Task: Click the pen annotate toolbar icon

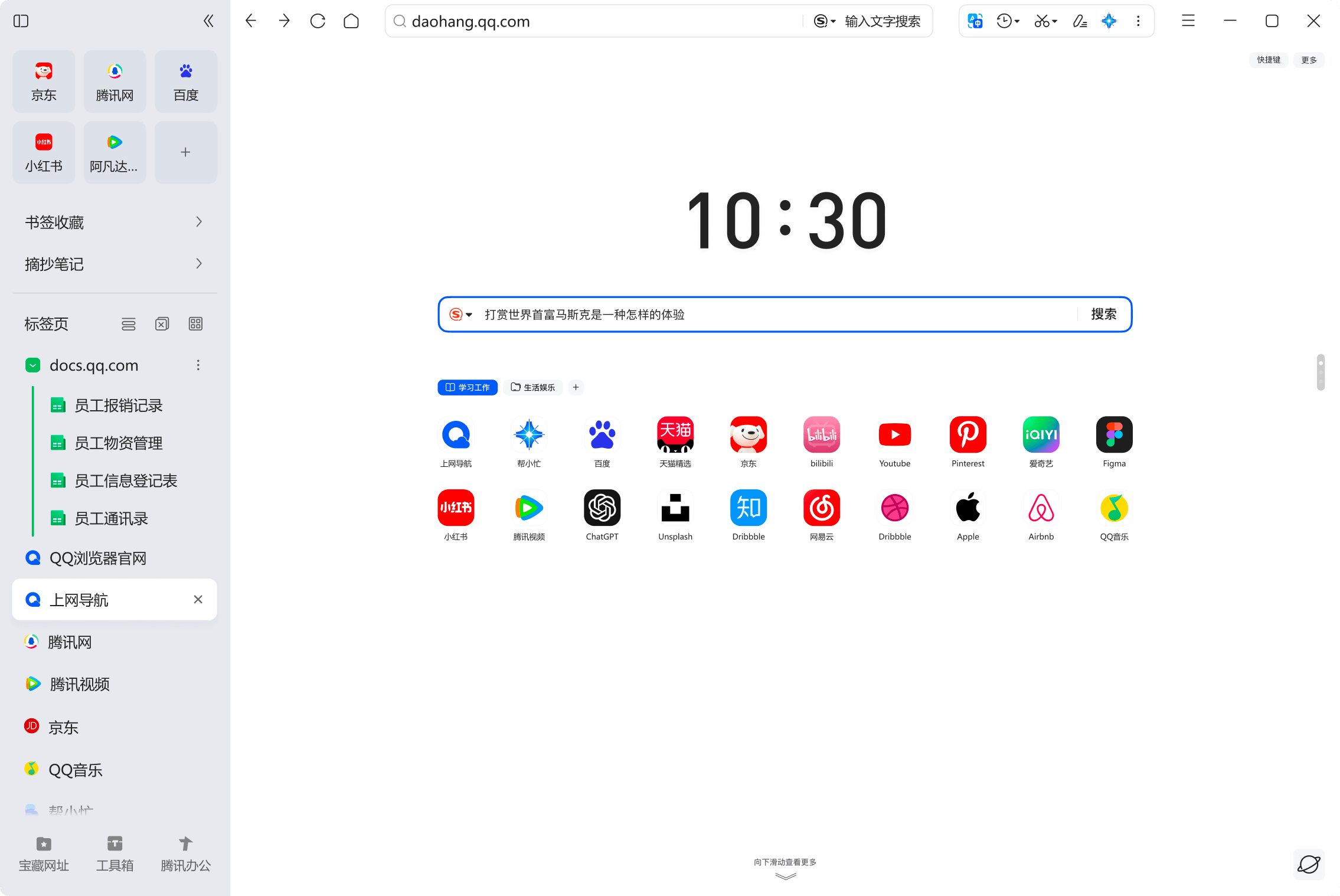Action: pyautogui.click(x=1080, y=21)
